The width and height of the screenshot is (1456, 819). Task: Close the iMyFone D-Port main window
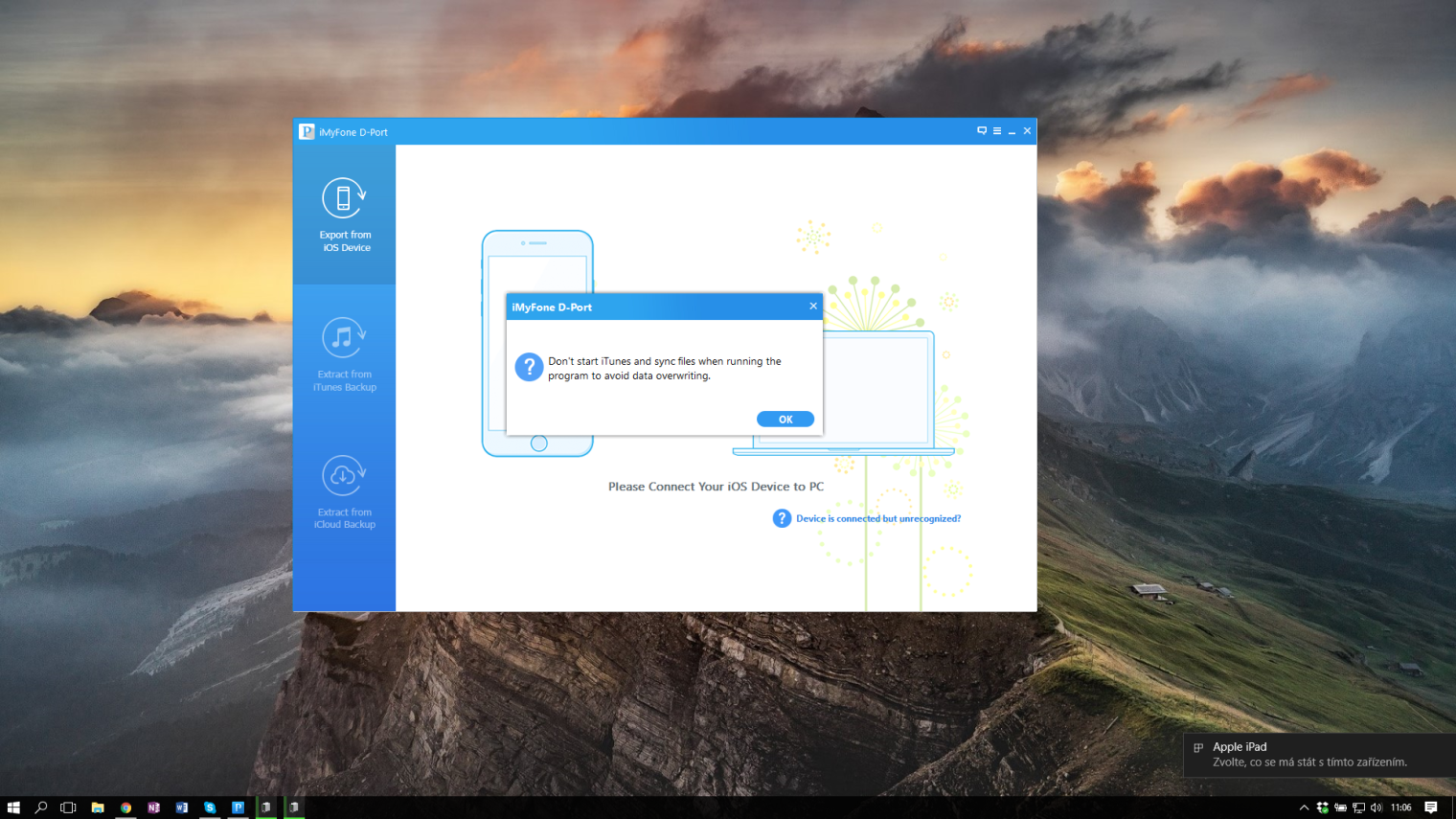point(1027,131)
